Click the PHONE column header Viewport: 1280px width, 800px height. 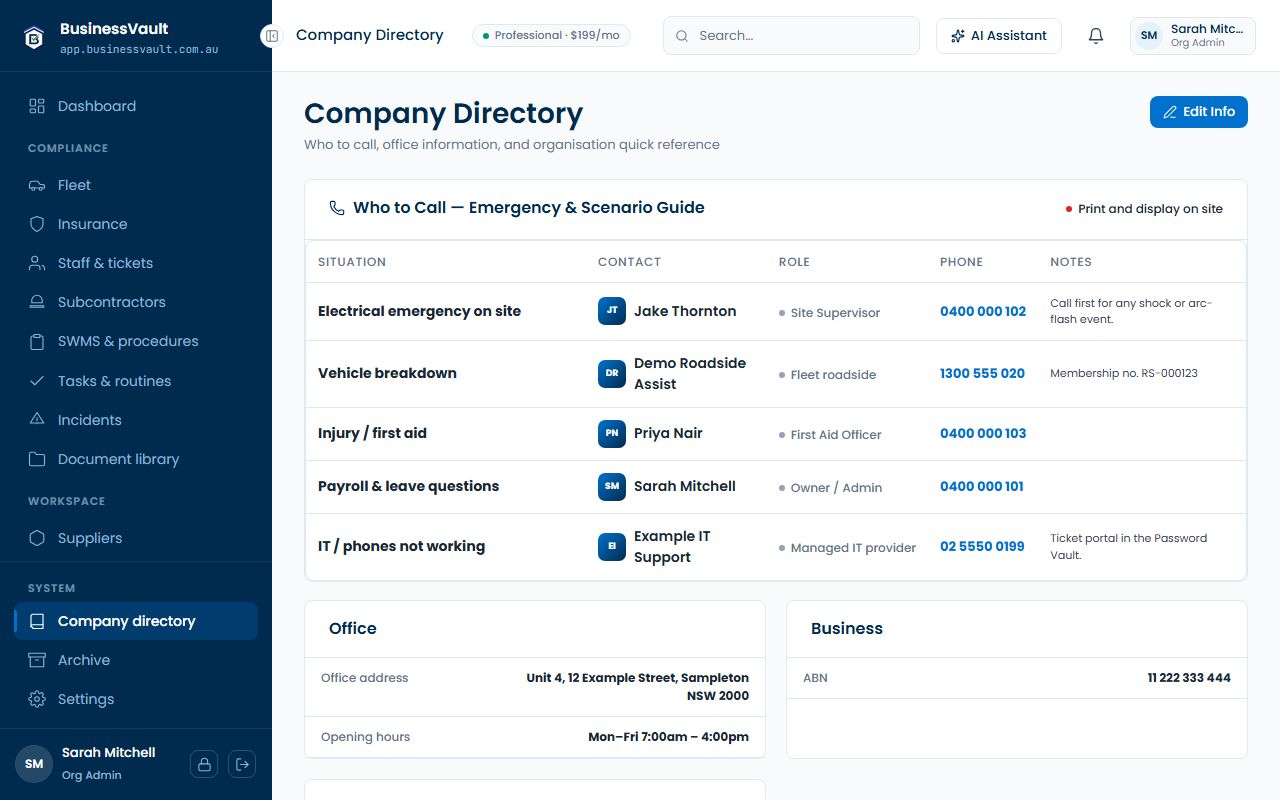point(961,262)
